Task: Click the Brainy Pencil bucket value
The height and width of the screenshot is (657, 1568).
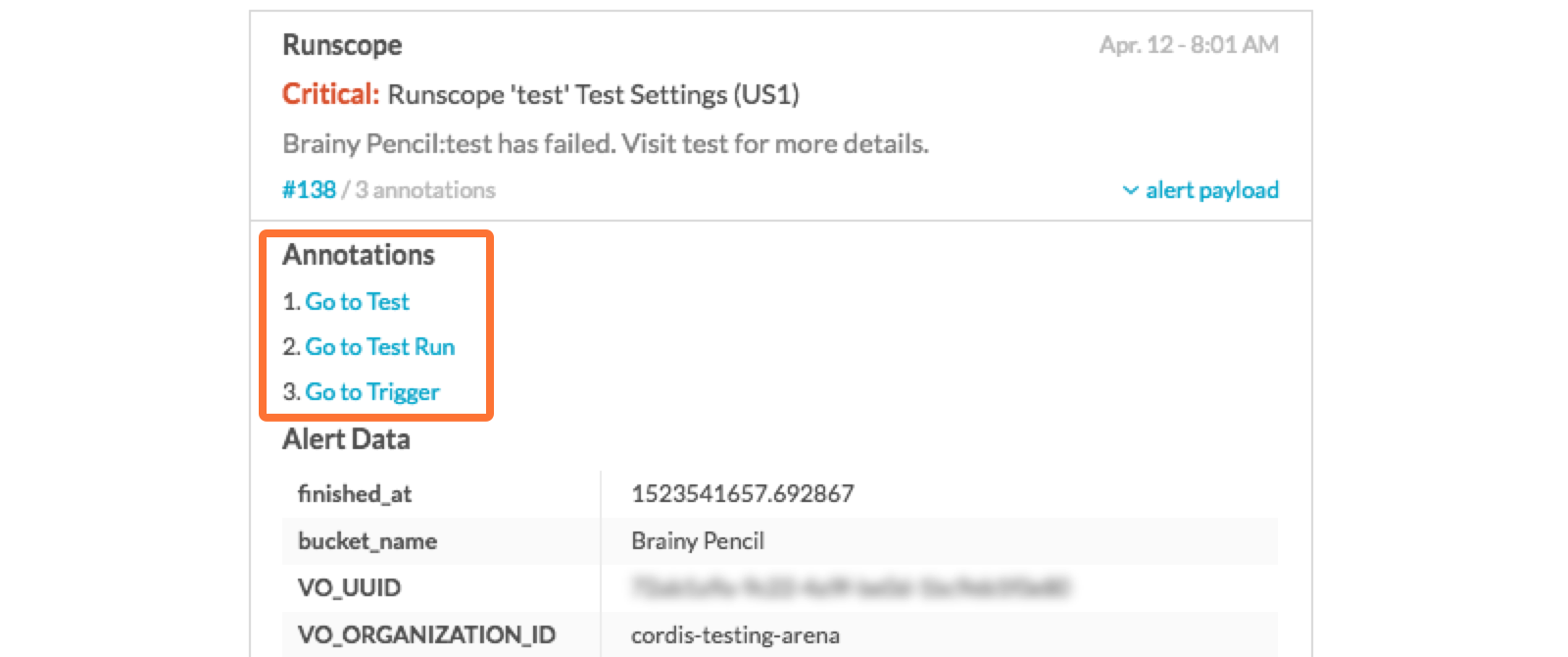Action: (x=698, y=540)
